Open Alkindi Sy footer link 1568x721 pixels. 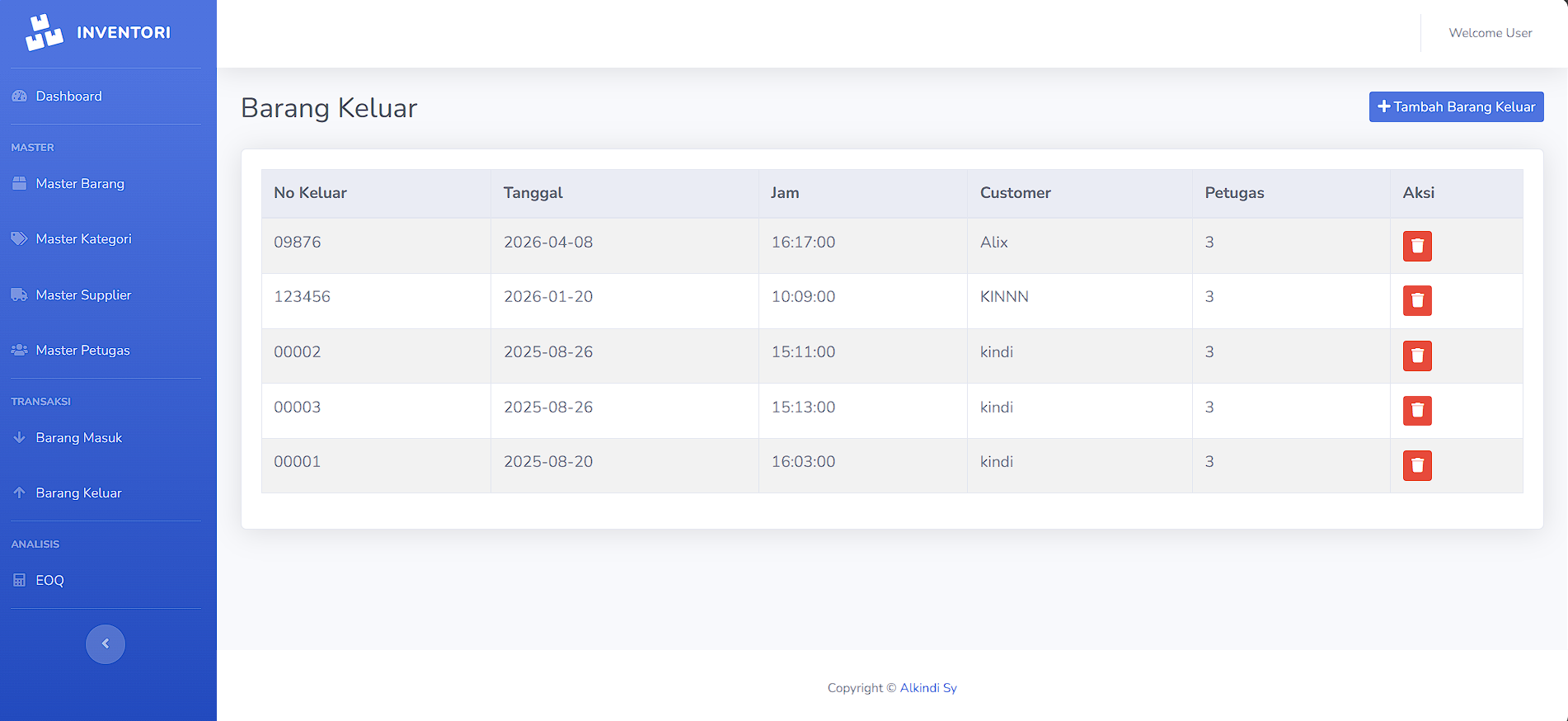[x=928, y=688]
